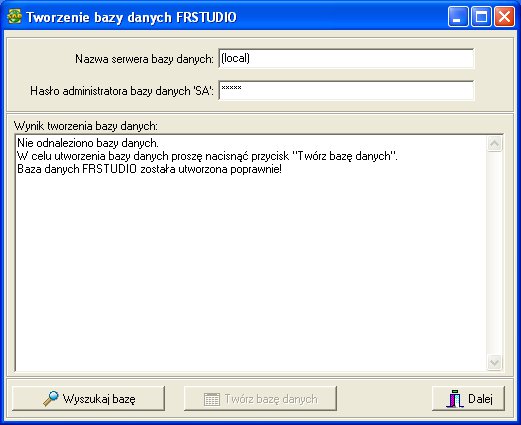Screen dimensions: 521x425
Task: Click inside the database creation results text area
Action: coord(251,253)
